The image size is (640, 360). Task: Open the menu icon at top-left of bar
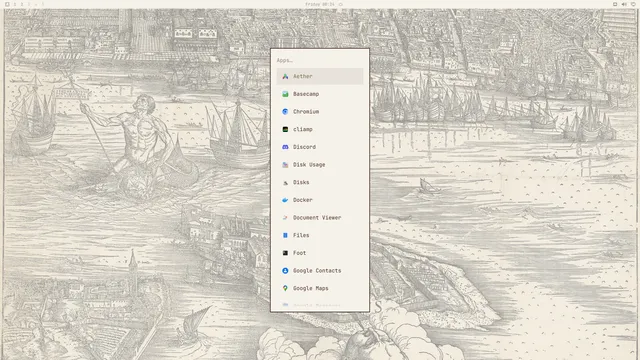[x=7, y=4]
